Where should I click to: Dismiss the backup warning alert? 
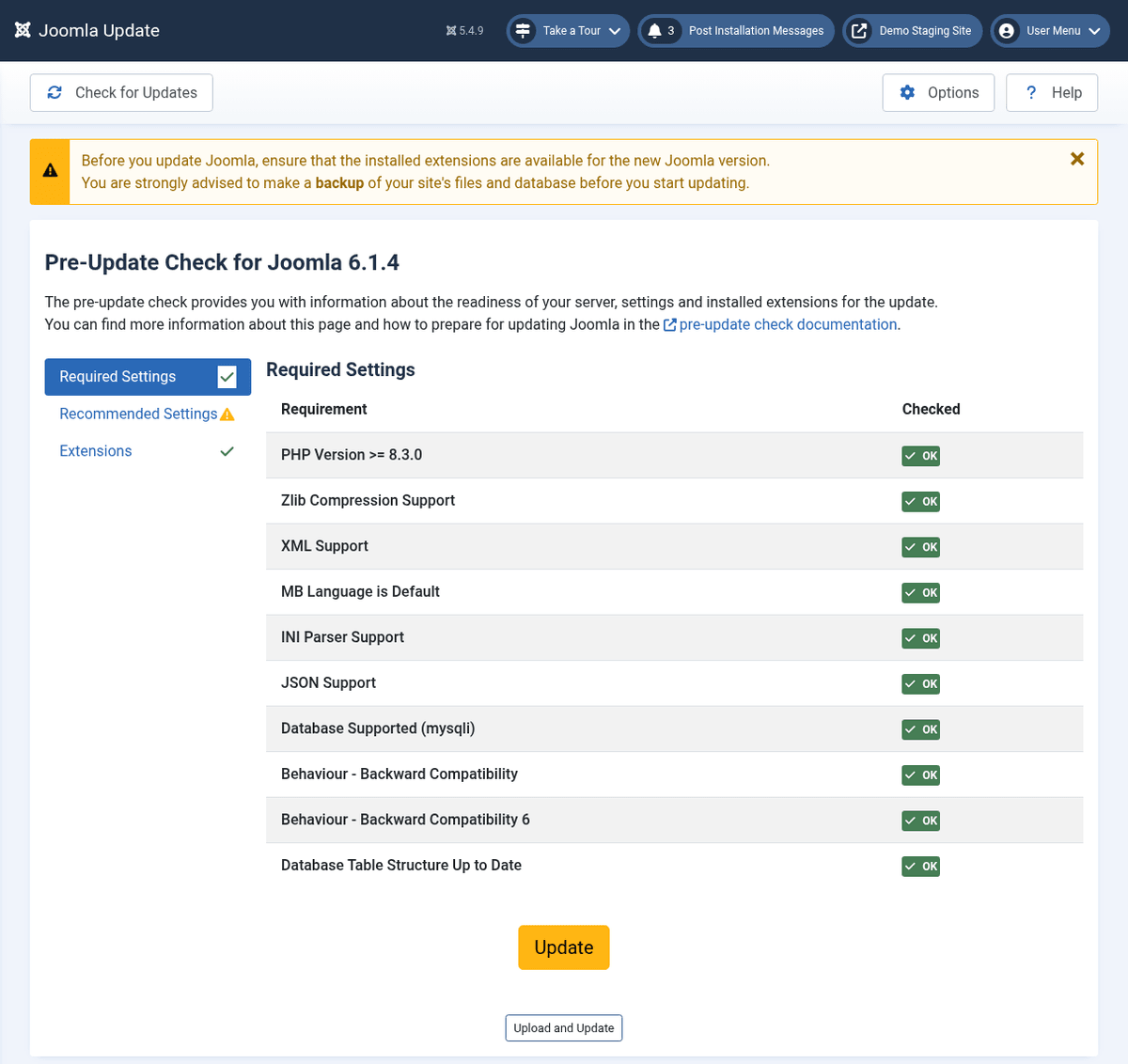tap(1077, 159)
